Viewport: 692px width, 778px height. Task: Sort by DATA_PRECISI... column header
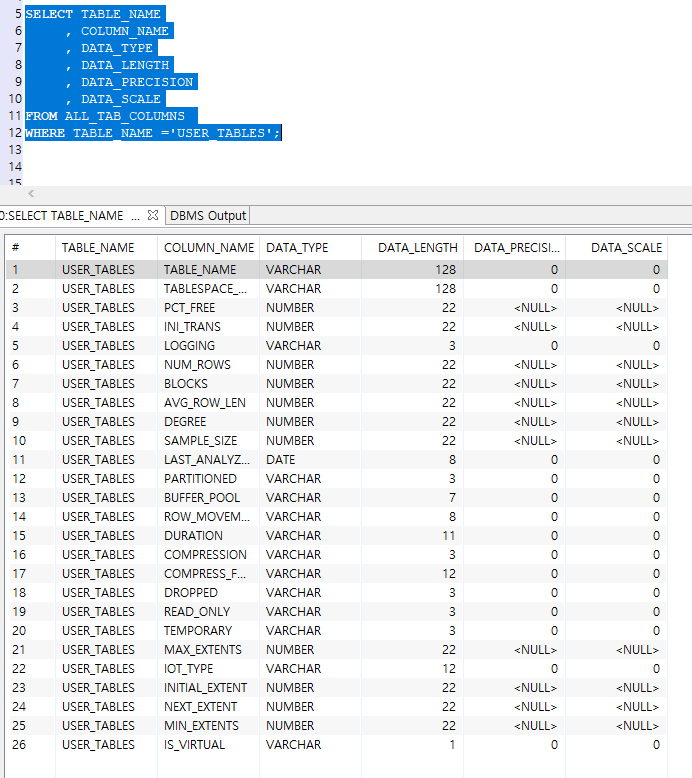click(x=517, y=248)
